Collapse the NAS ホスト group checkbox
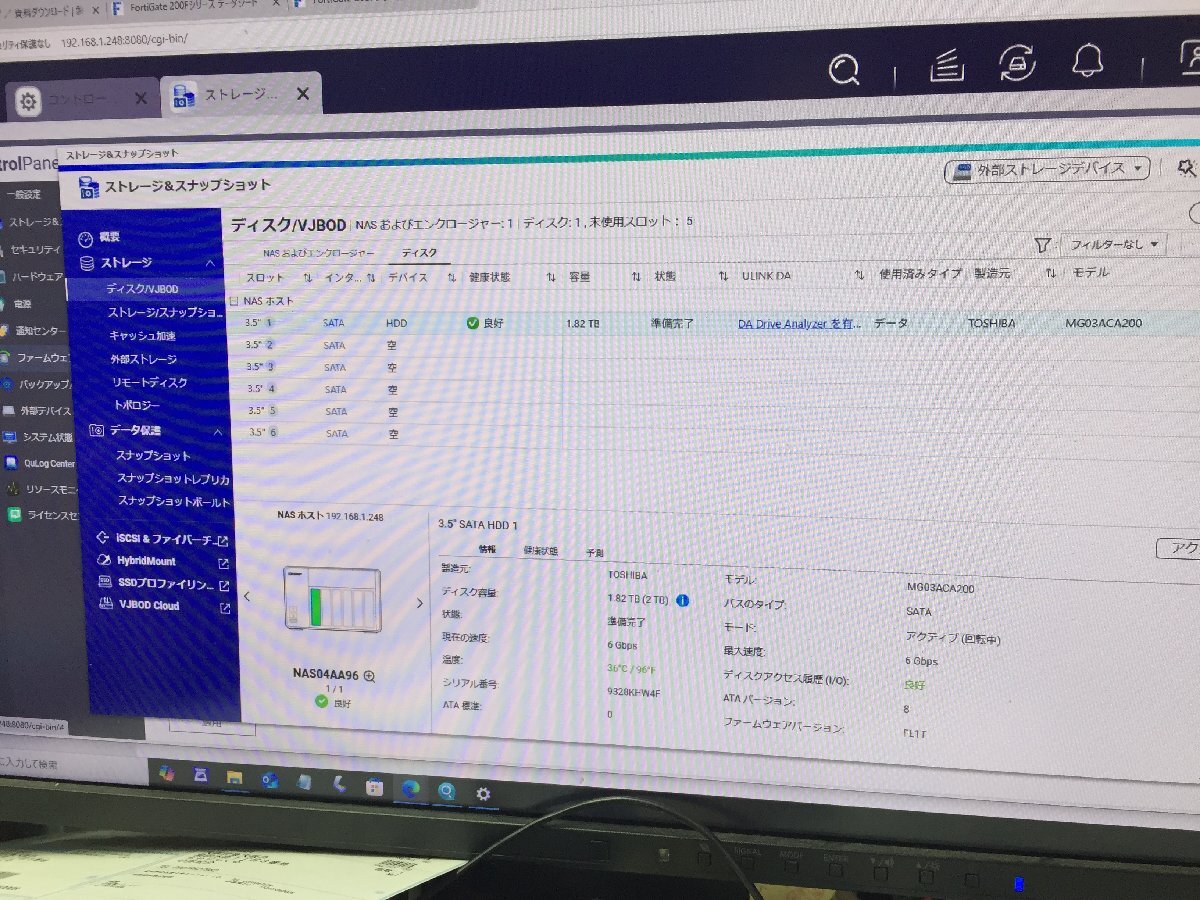 coord(234,300)
